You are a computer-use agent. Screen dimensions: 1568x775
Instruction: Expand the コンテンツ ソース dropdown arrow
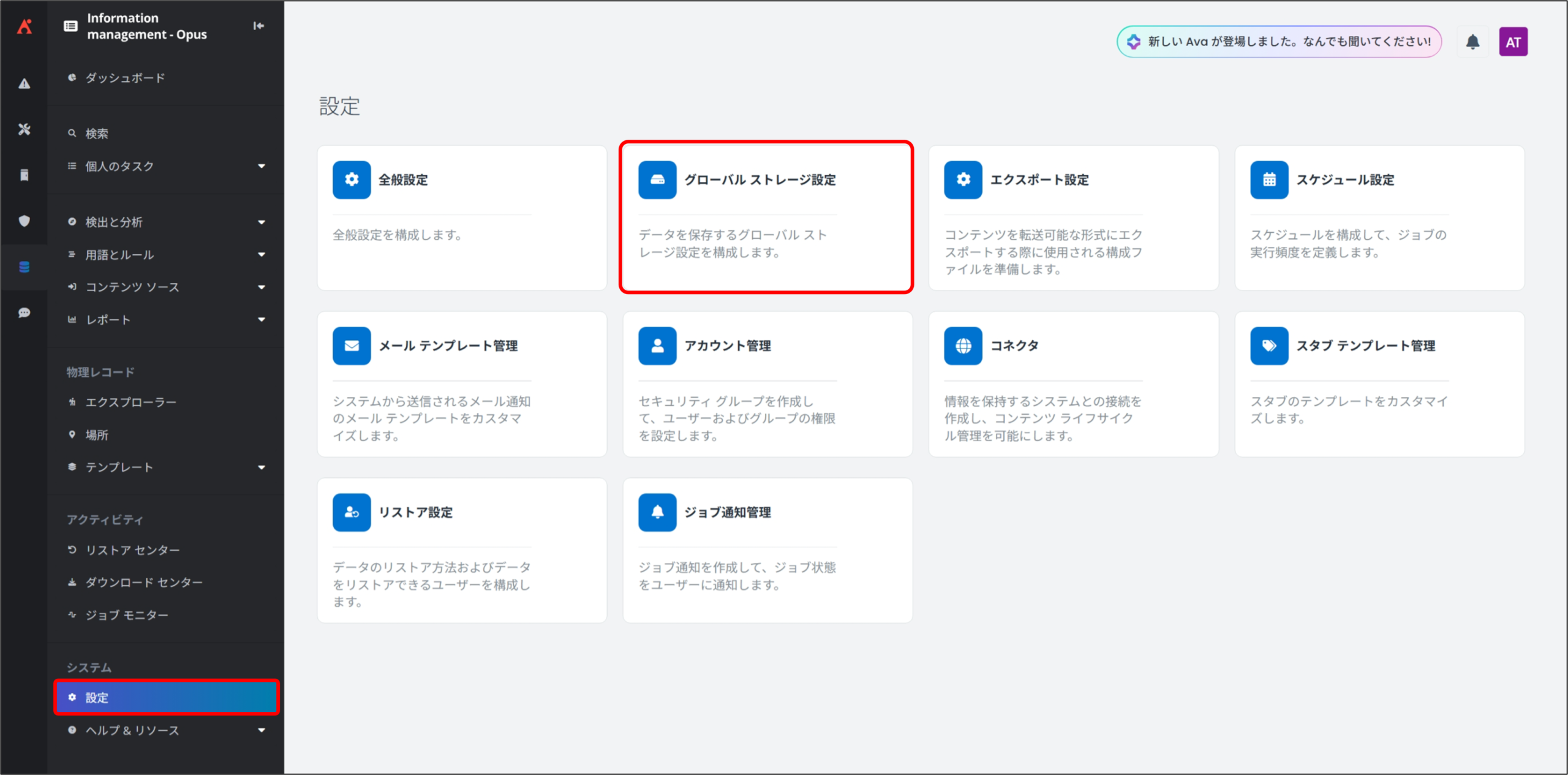click(x=262, y=287)
